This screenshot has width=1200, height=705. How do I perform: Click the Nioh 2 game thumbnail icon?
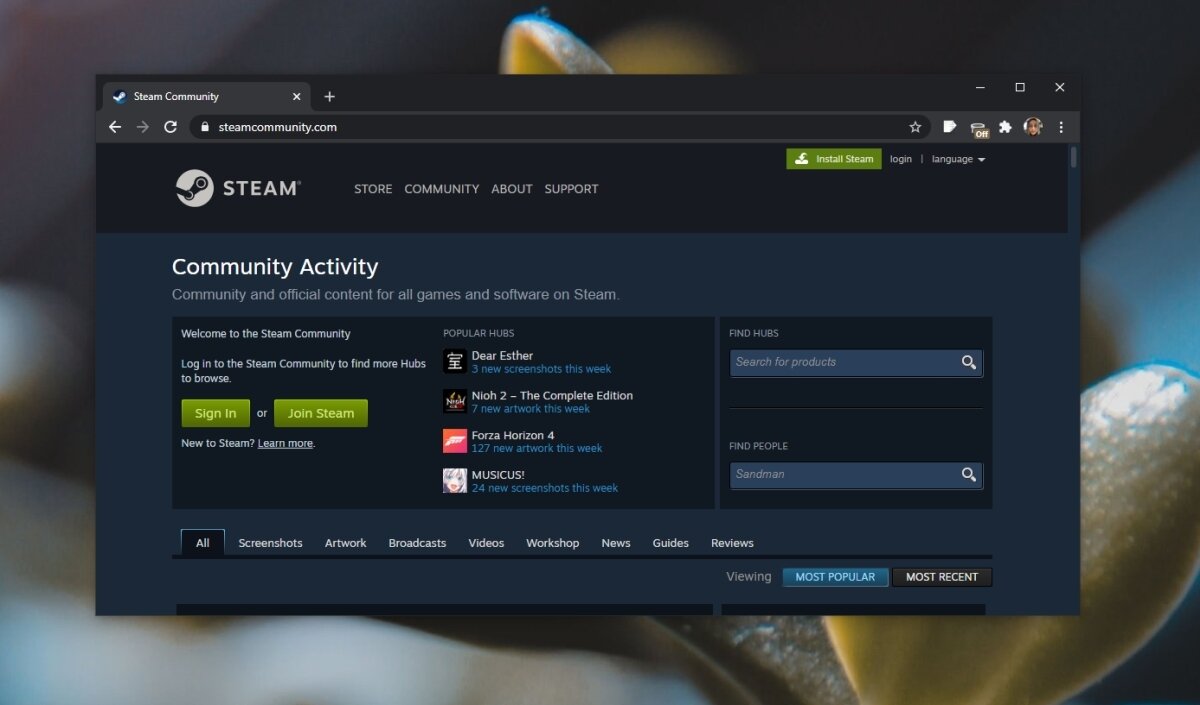coord(454,401)
